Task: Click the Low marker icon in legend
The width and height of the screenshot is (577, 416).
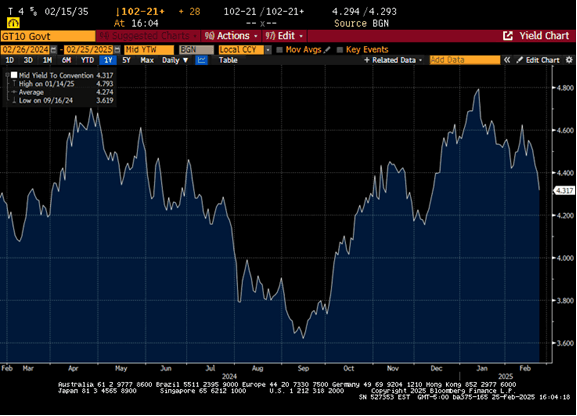Action: click(x=14, y=101)
